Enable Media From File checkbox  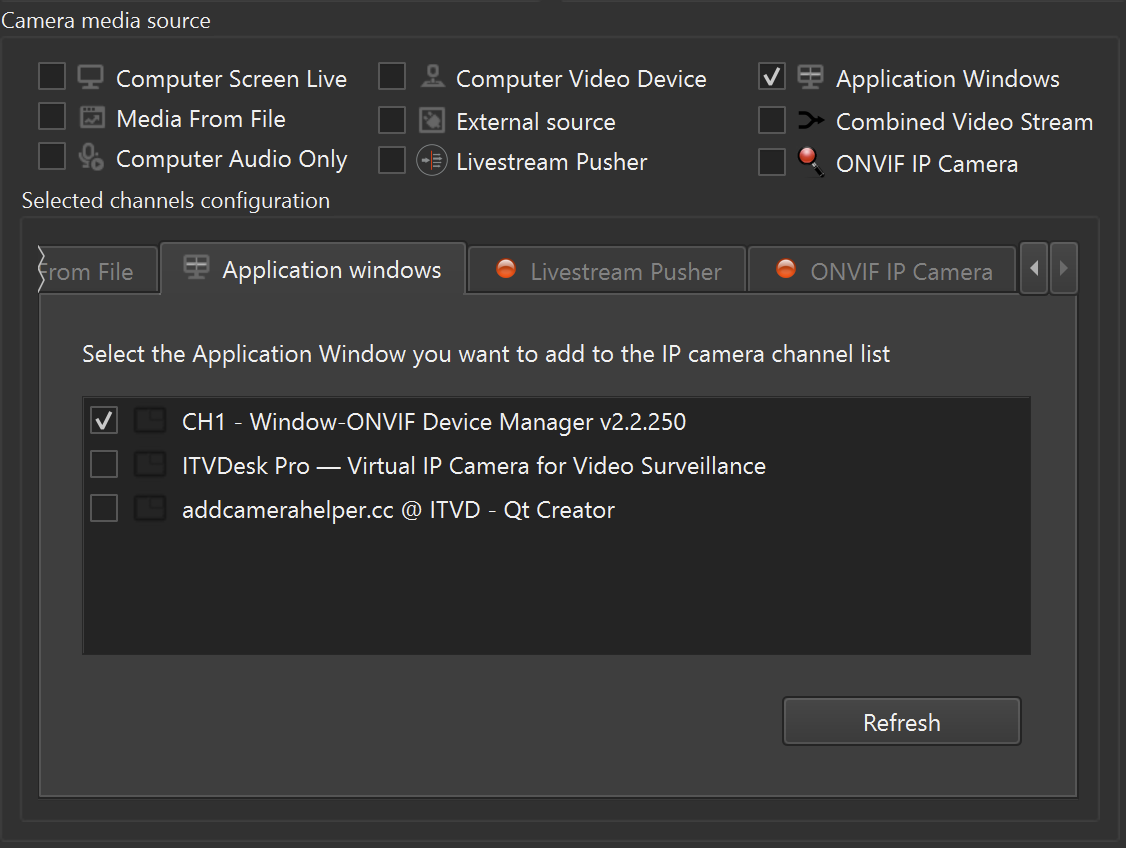52,116
